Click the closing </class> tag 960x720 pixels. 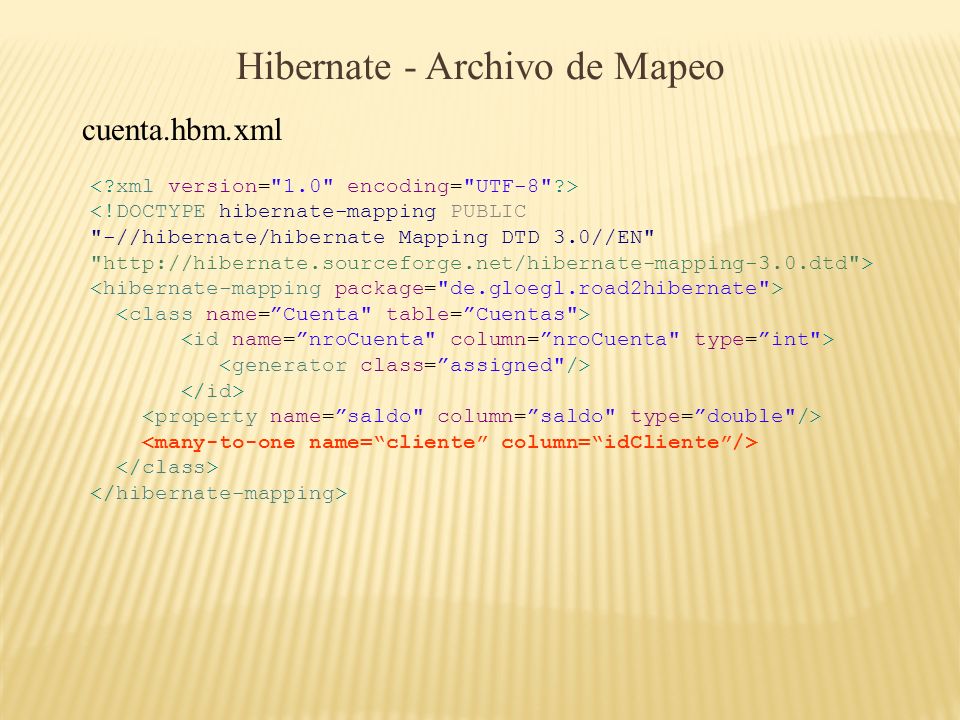click(167, 468)
